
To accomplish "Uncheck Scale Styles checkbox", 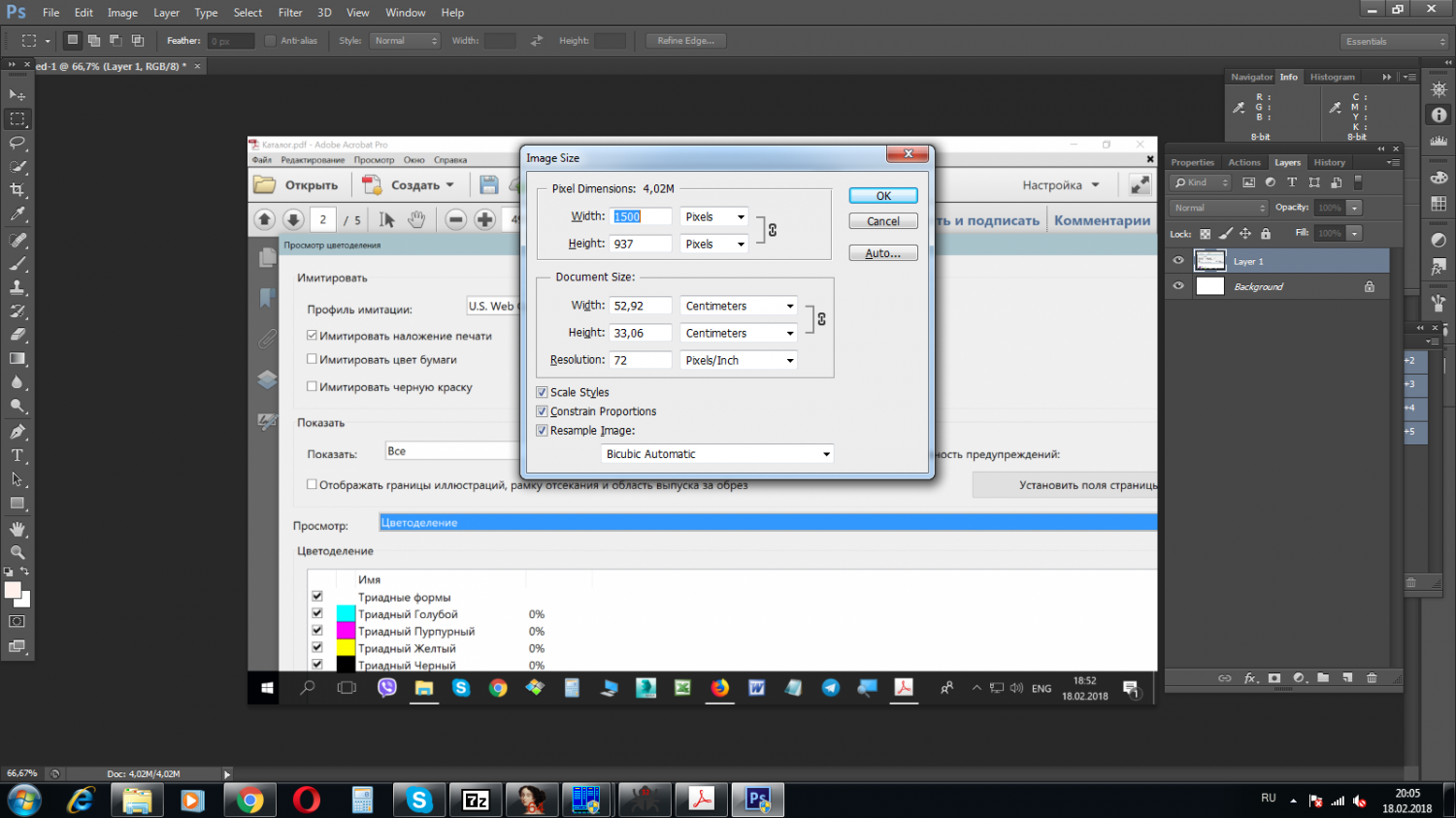I will click(542, 392).
